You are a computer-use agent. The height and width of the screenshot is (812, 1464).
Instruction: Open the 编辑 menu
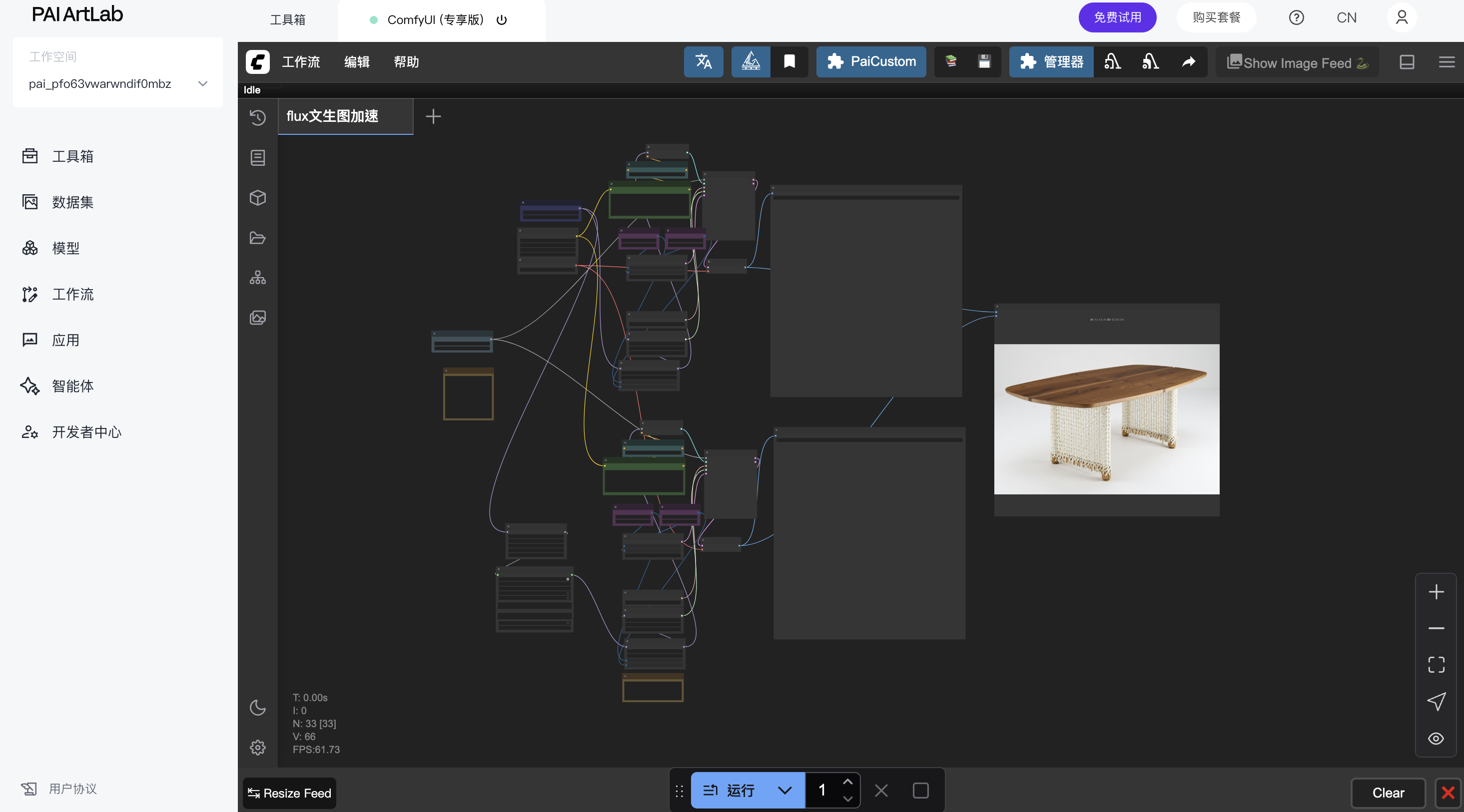[356, 62]
